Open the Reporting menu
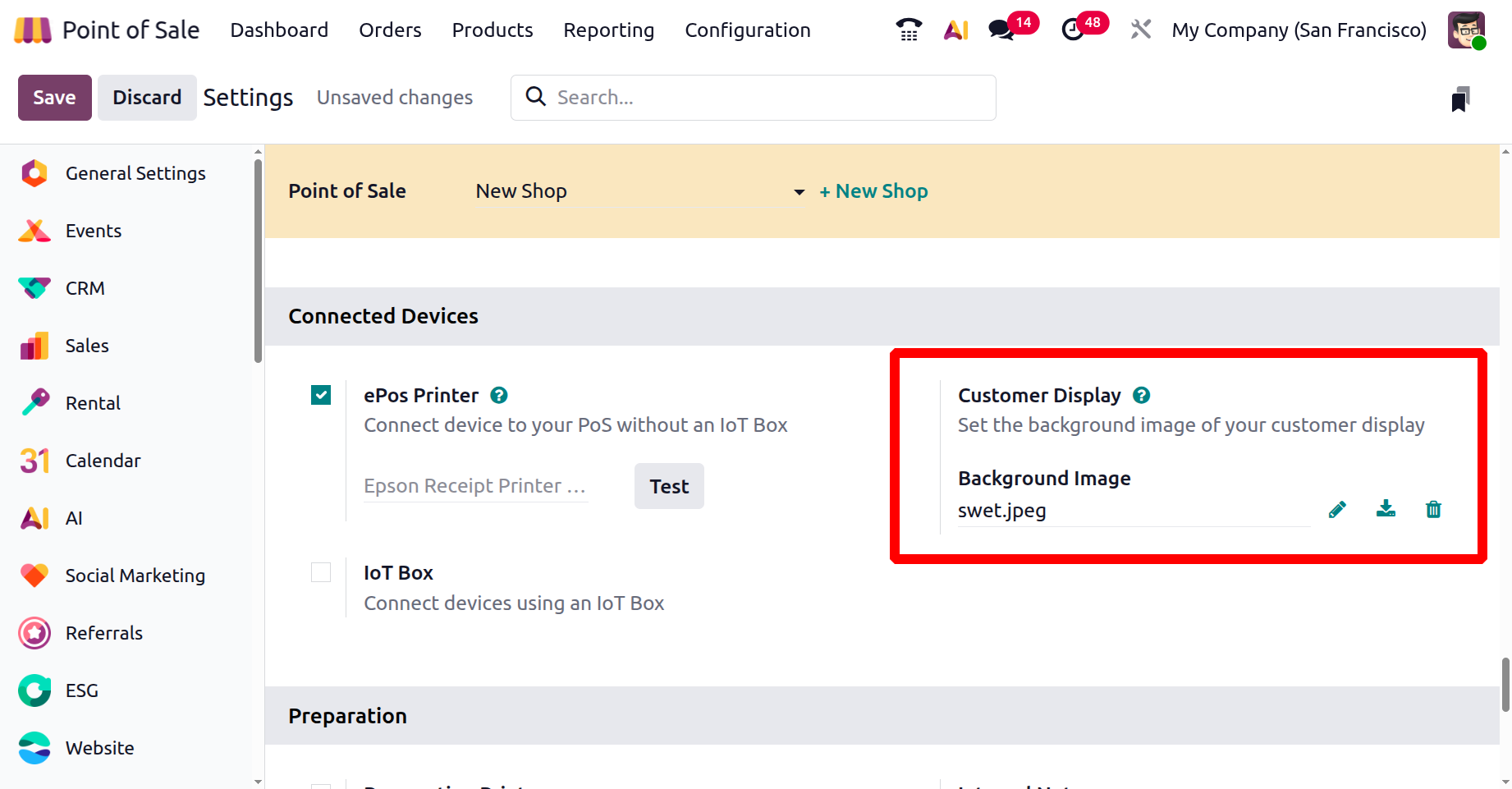Image resolution: width=1512 pixels, height=789 pixels. coord(608,30)
